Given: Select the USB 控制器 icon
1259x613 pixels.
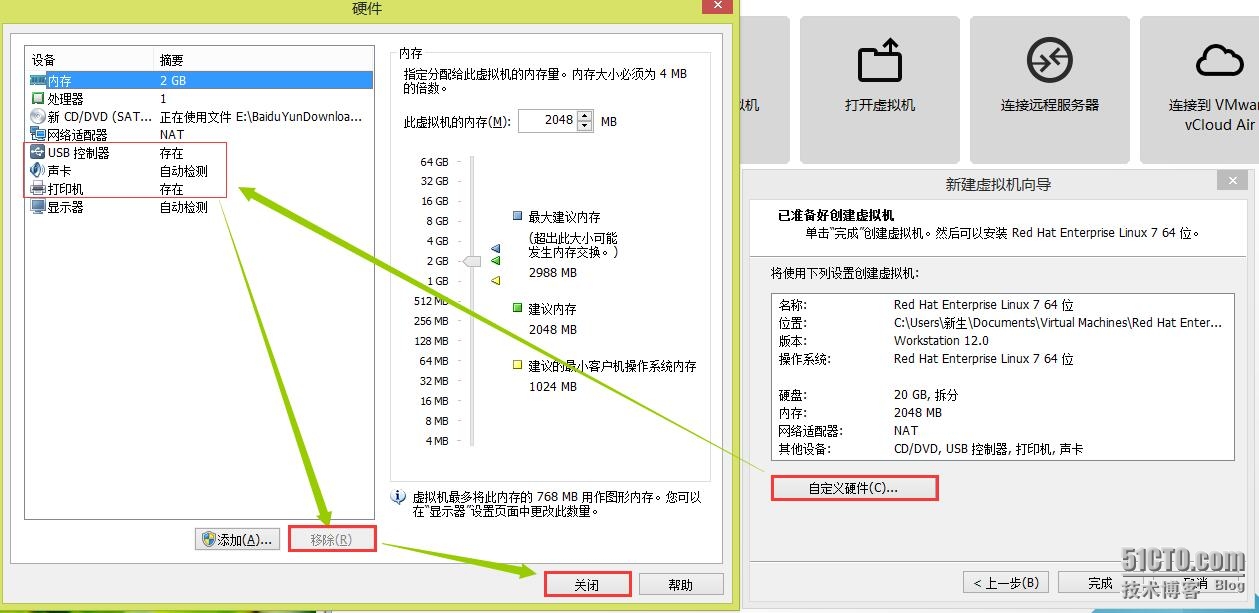Looking at the screenshot, I should point(38,152).
